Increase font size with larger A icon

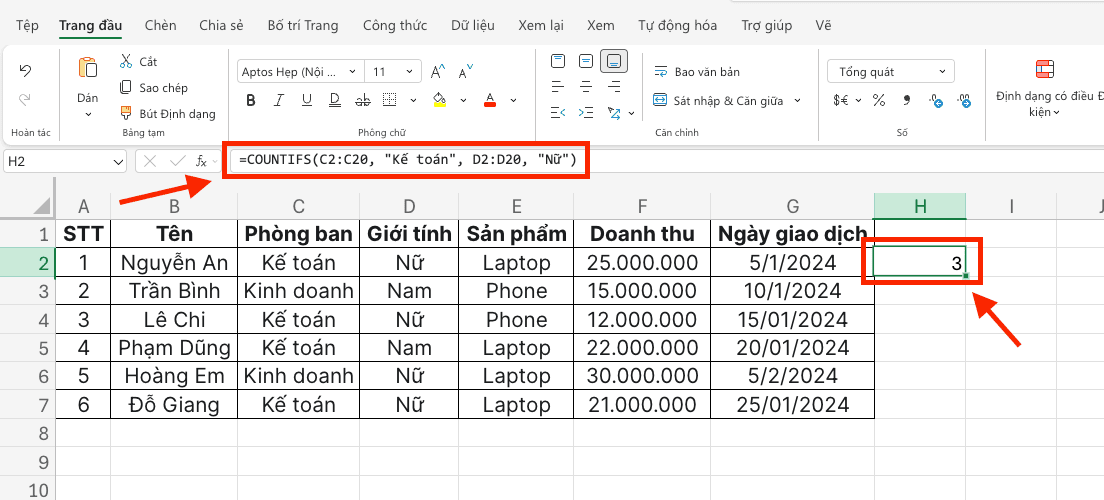coord(438,72)
